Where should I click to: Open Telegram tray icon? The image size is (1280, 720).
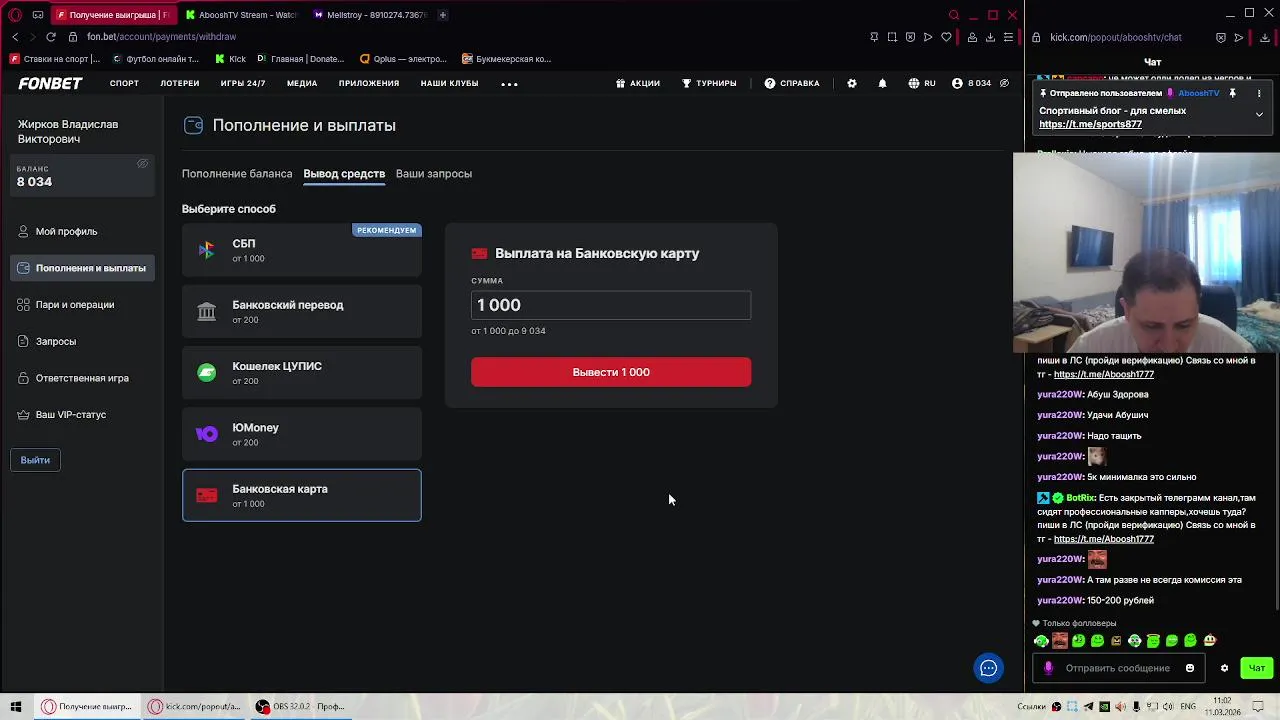1089,706
